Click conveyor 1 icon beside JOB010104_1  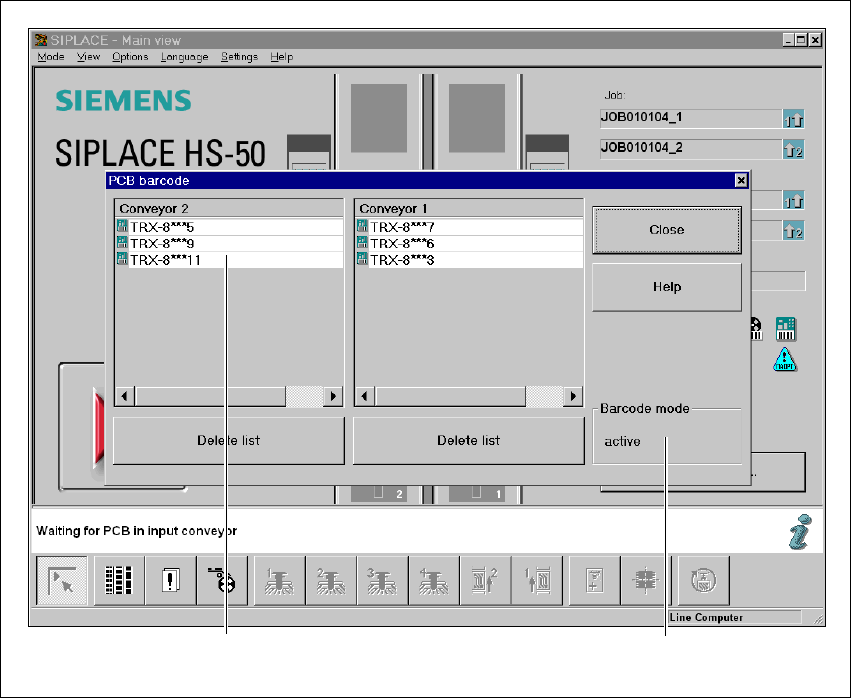[793, 120]
